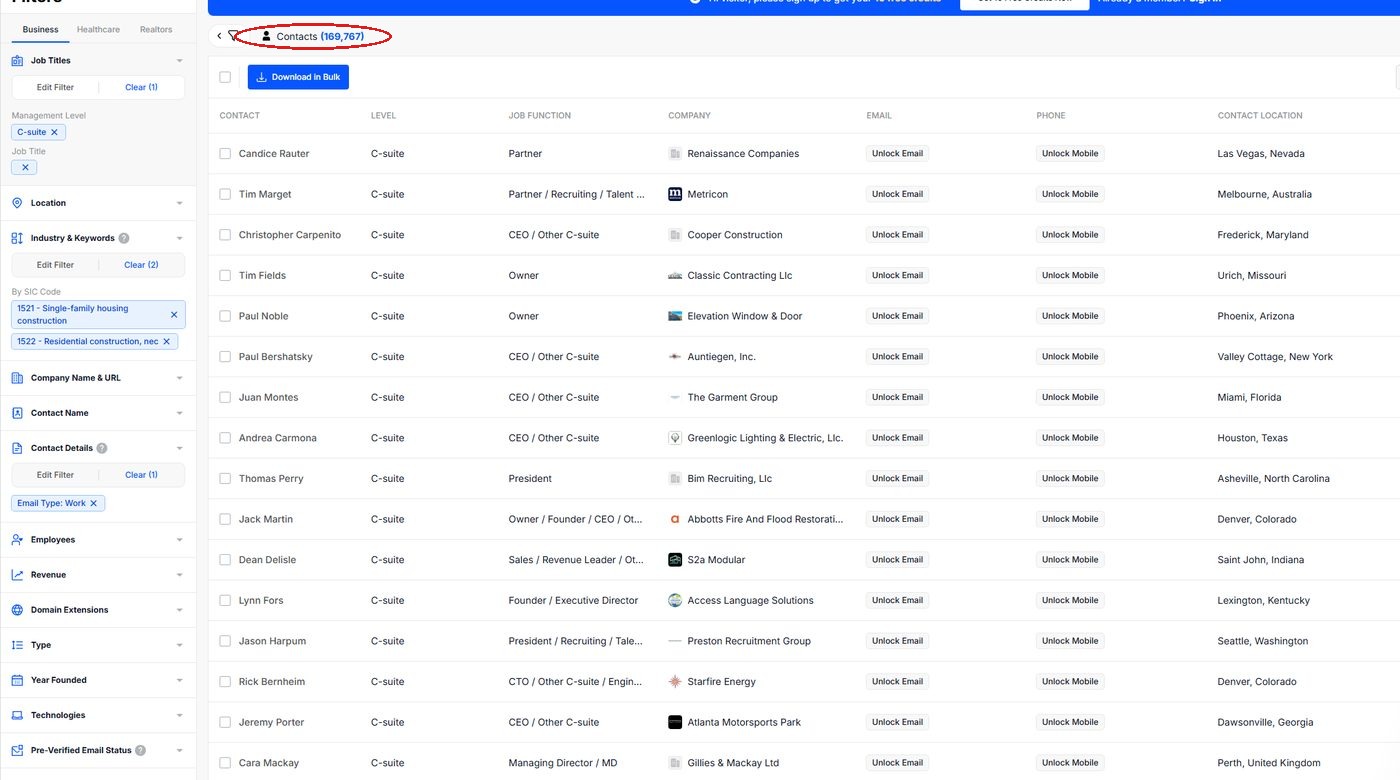Screen dimensions: 1400x780
Task: Open the Starfire Energy company link
Action: tap(721, 682)
